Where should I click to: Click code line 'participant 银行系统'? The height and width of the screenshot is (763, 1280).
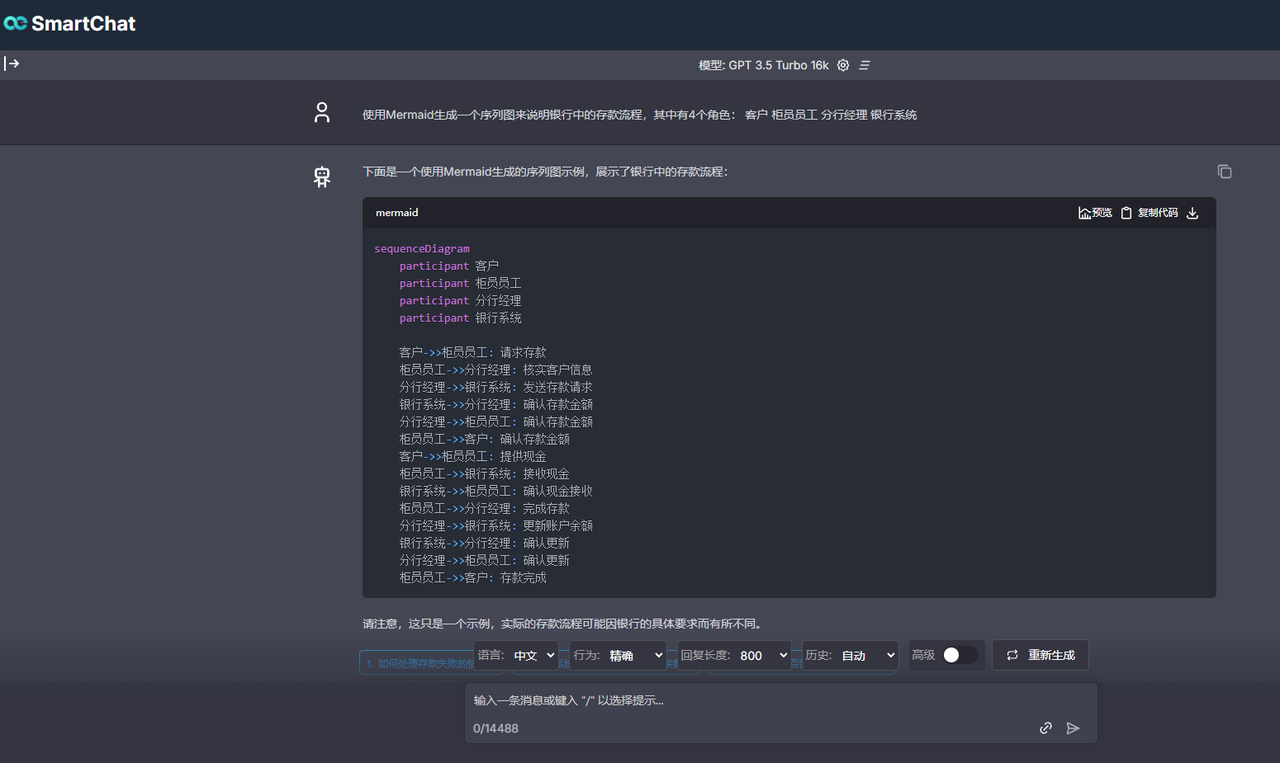[x=460, y=318]
